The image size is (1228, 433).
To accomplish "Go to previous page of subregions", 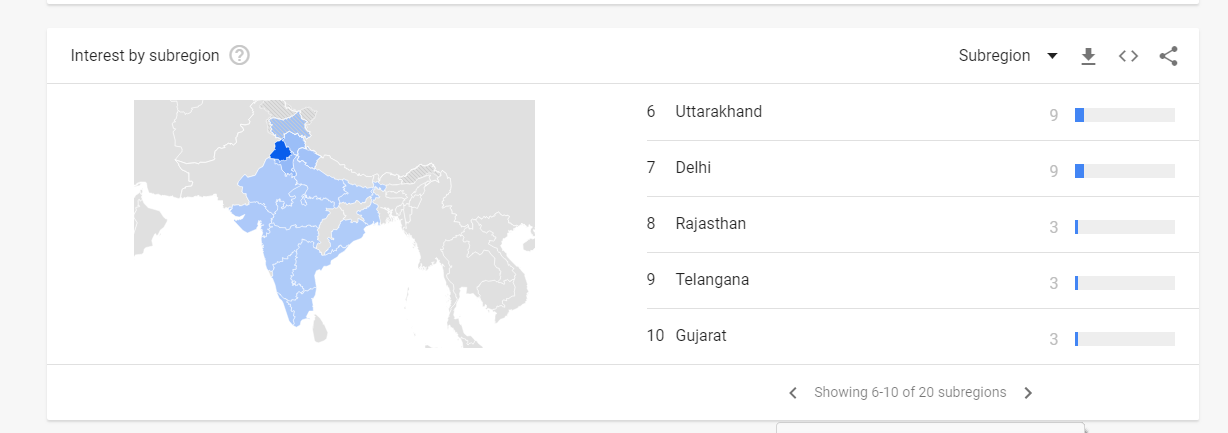I will coord(793,393).
